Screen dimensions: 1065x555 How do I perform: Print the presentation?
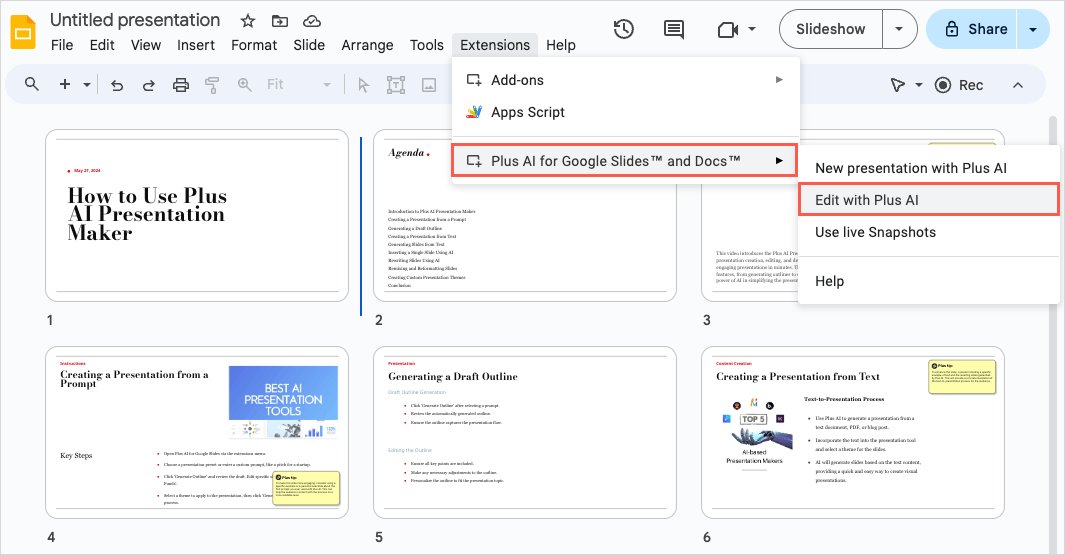(x=181, y=85)
